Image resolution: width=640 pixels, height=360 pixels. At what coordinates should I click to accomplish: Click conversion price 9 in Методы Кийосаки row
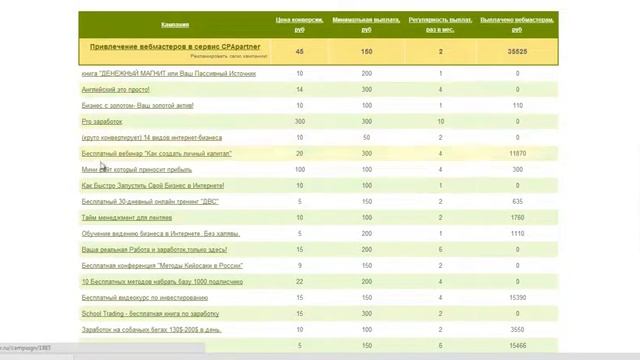[300, 266]
